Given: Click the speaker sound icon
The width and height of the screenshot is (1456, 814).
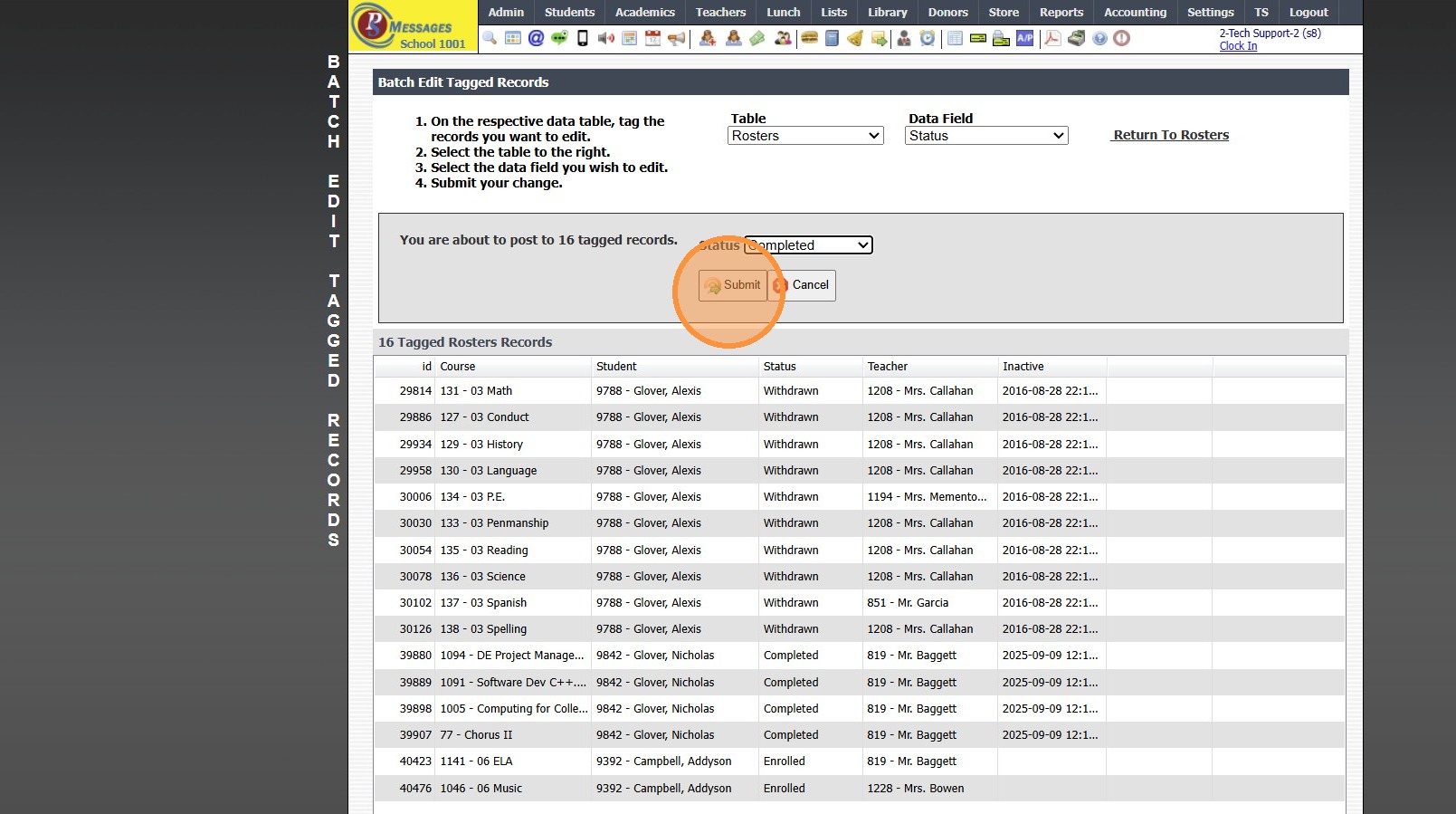Looking at the screenshot, I should pyautogui.click(x=606, y=38).
